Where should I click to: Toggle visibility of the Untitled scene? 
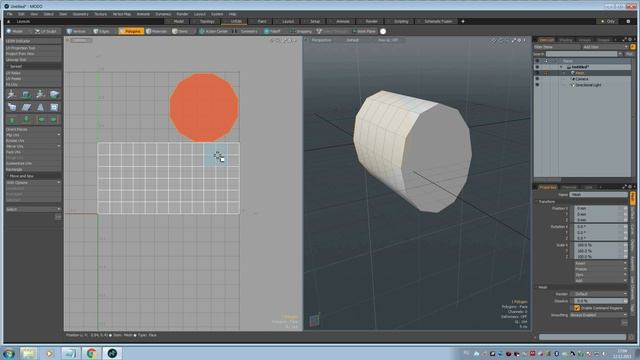pos(537,67)
